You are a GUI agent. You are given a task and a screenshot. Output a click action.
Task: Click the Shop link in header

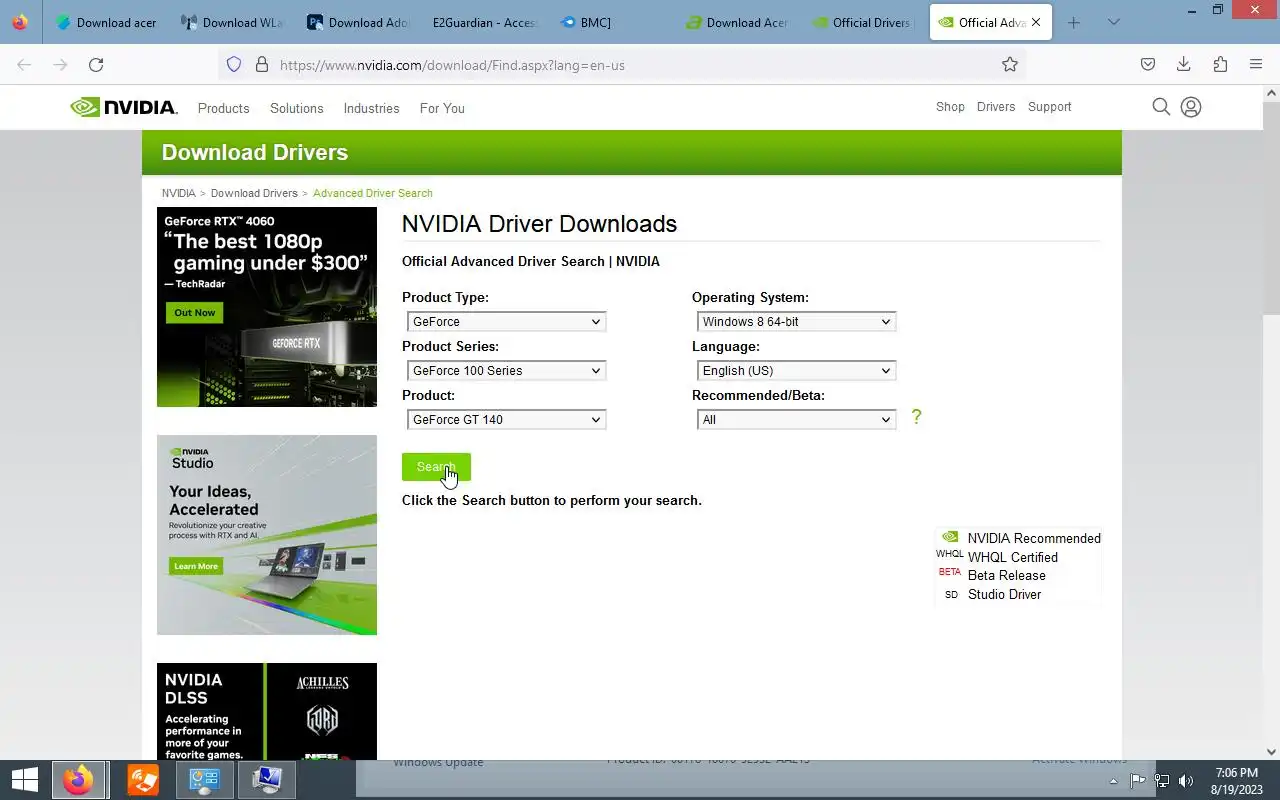point(950,107)
